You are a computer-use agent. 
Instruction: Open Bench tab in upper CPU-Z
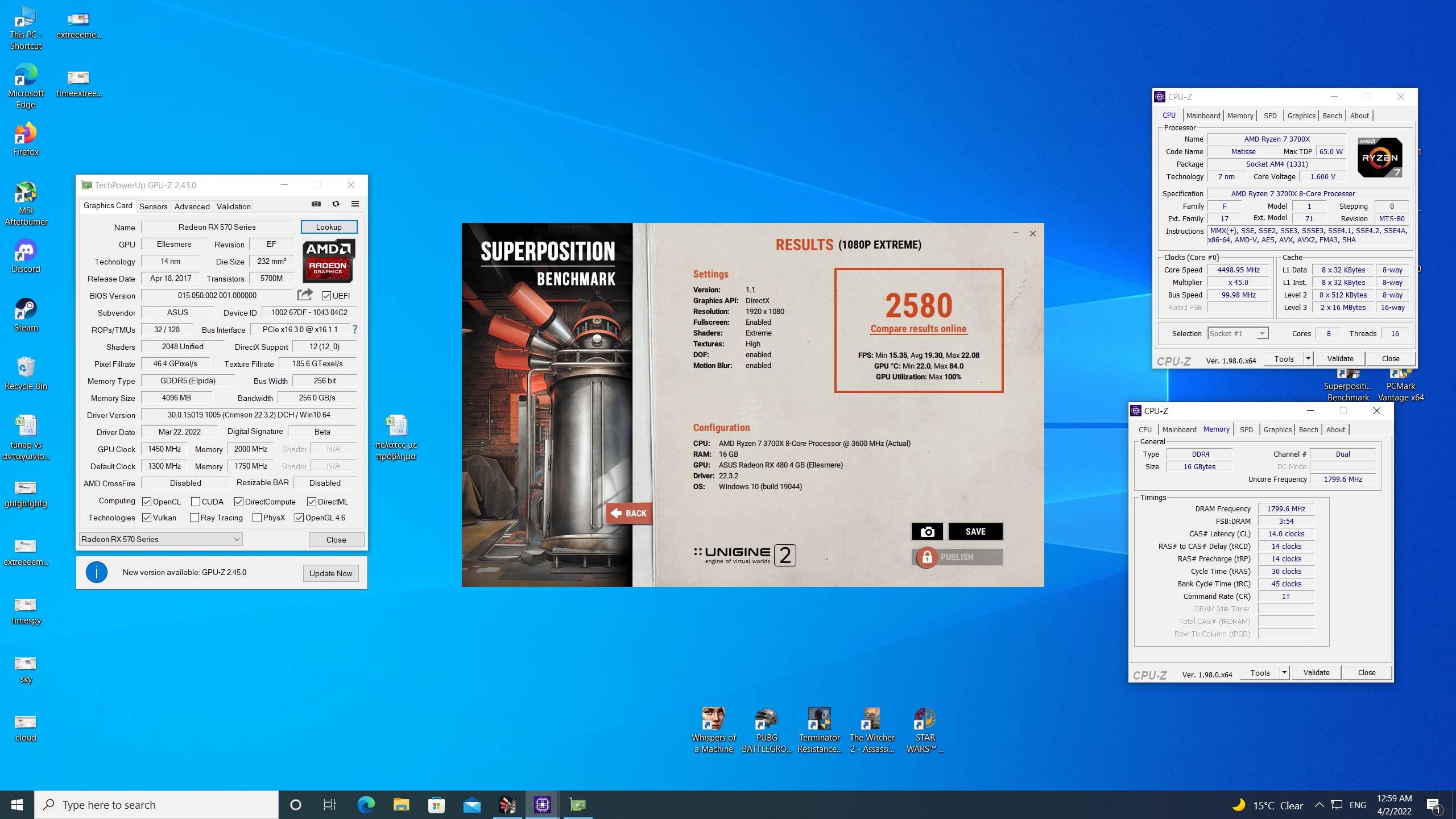(x=1333, y=115)
